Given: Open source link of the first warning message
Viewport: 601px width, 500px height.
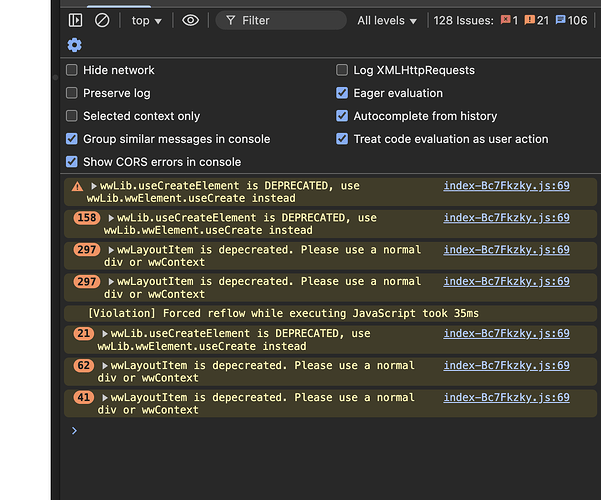Looking at the screenshot, I should [506, 186].
